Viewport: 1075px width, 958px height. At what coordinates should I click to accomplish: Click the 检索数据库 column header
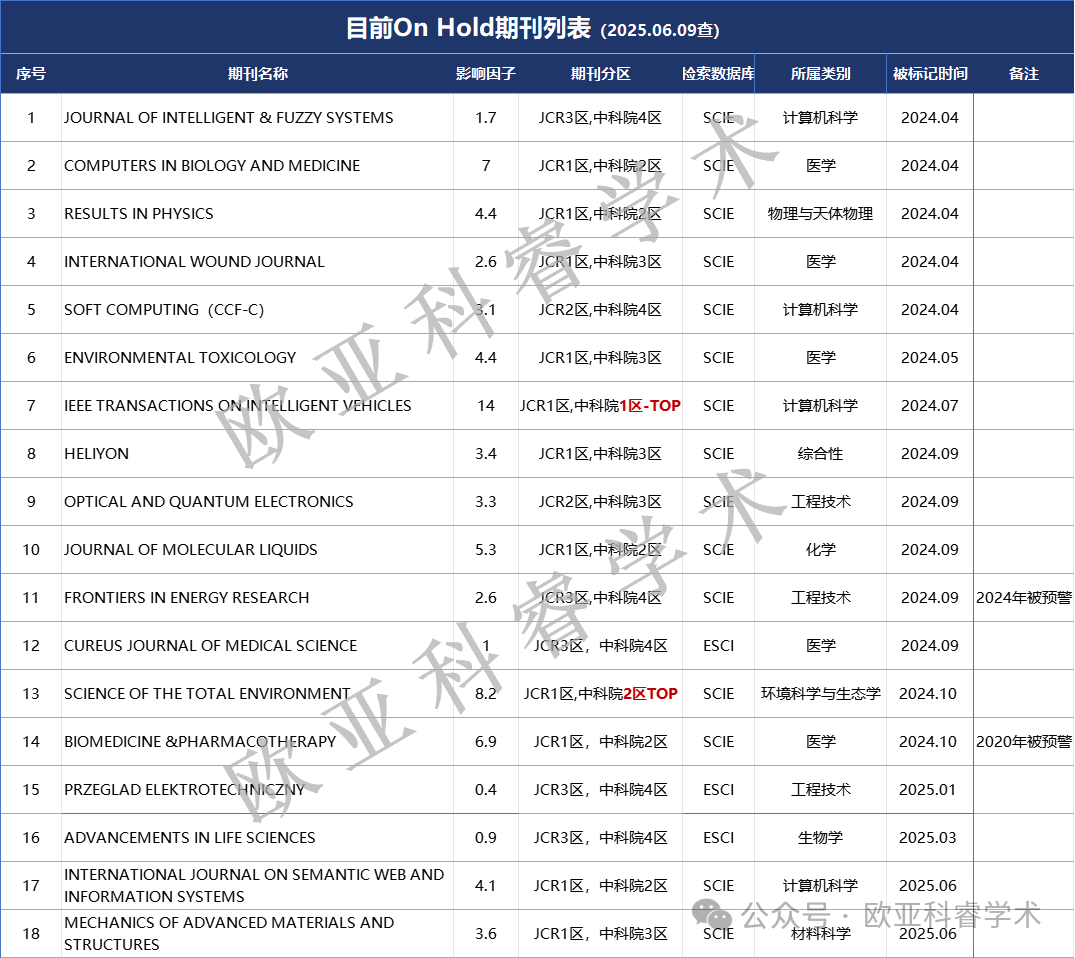point(717,73)
